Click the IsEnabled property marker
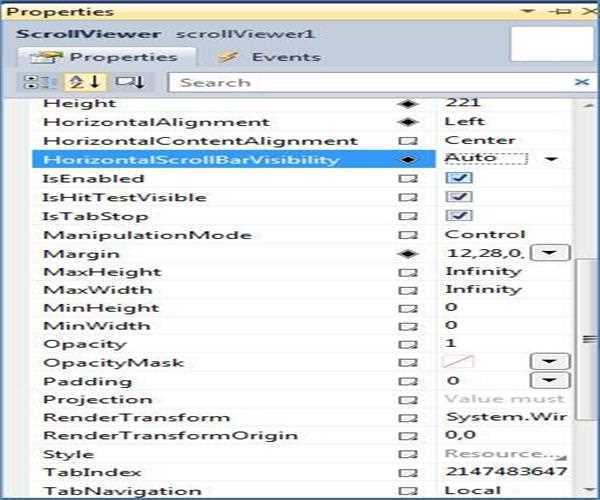This screenshot has width=600, height=500. 408,179
